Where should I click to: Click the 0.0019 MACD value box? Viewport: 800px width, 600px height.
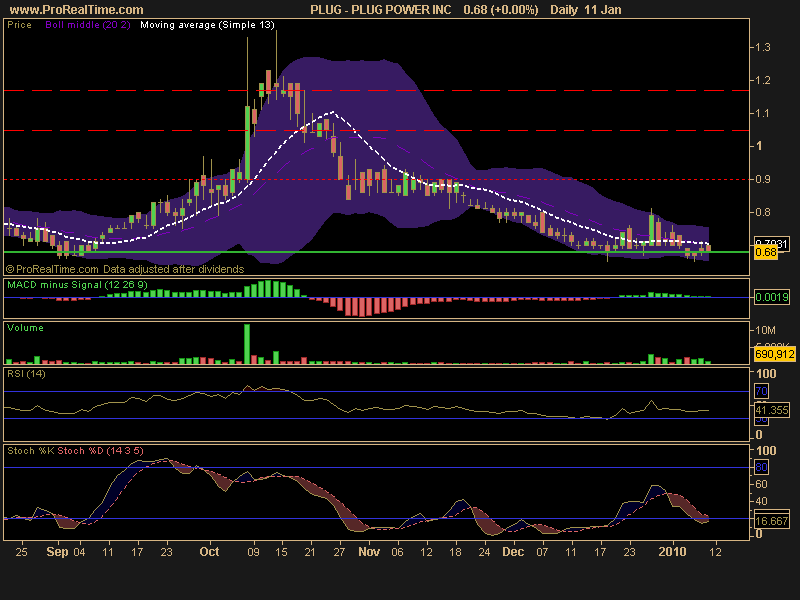pos(771,297)
